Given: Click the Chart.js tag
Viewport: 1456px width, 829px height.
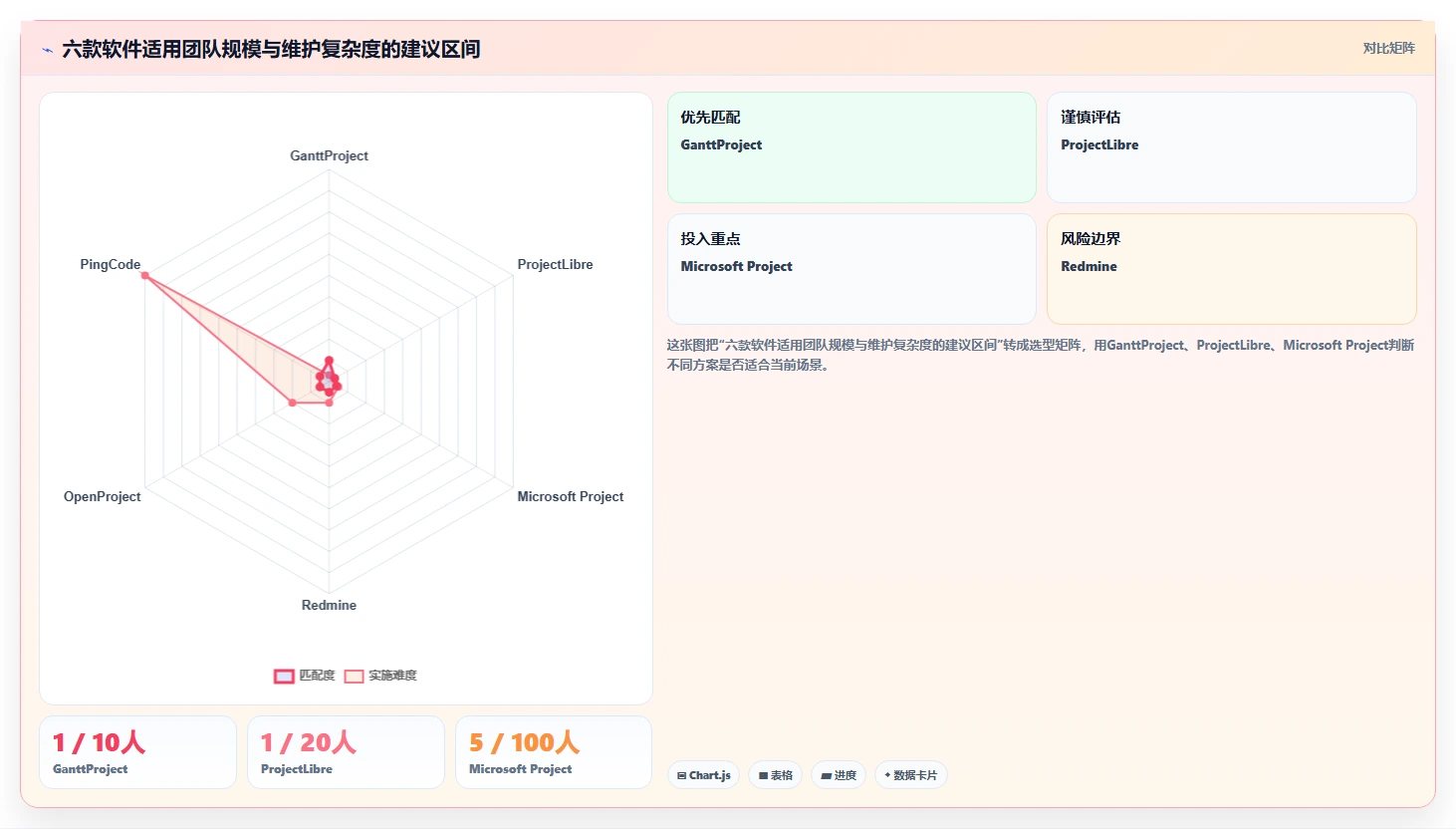Looking at the screenshot, I should [703, 775].
